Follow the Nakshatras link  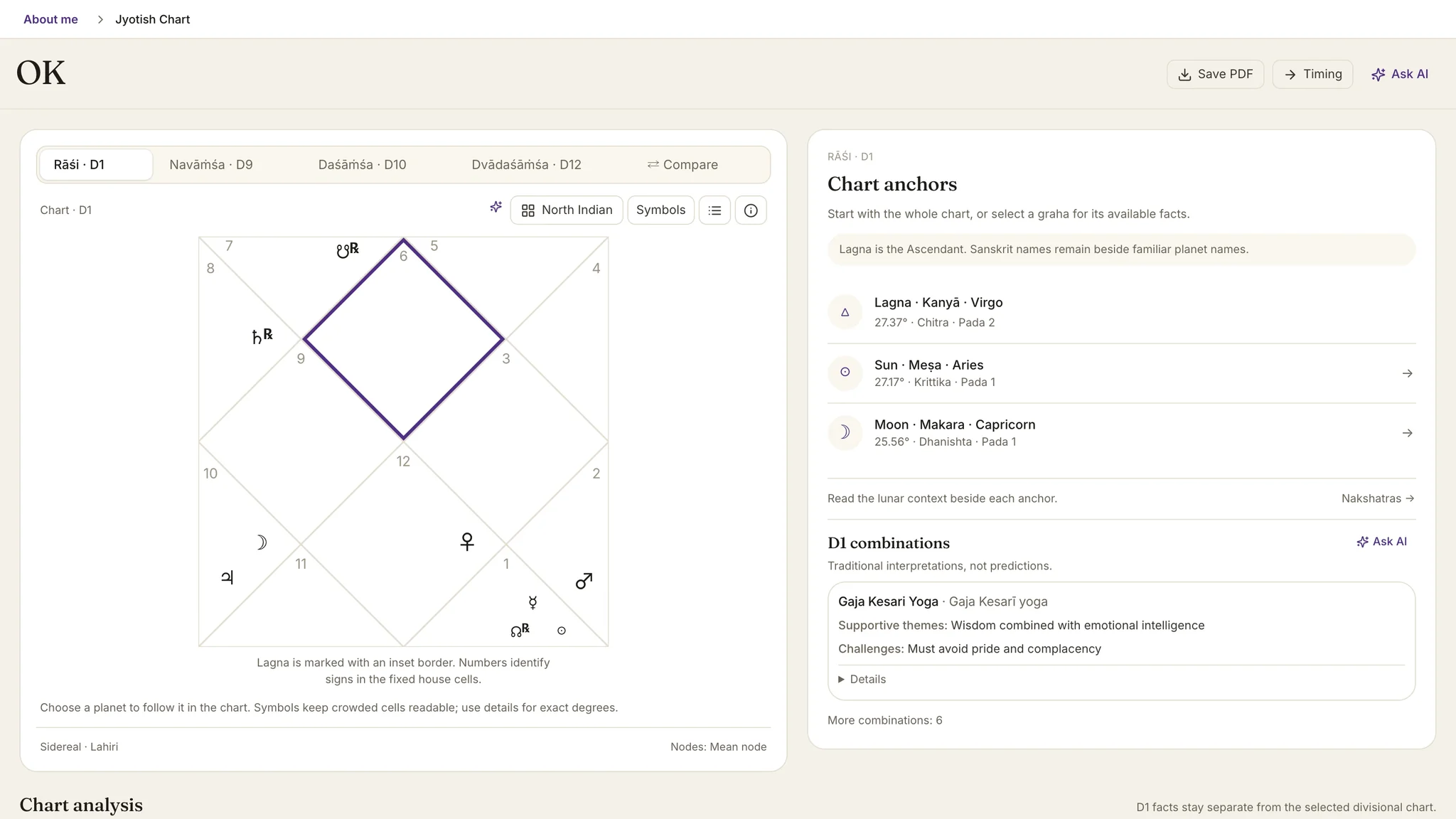(1378, 498)
